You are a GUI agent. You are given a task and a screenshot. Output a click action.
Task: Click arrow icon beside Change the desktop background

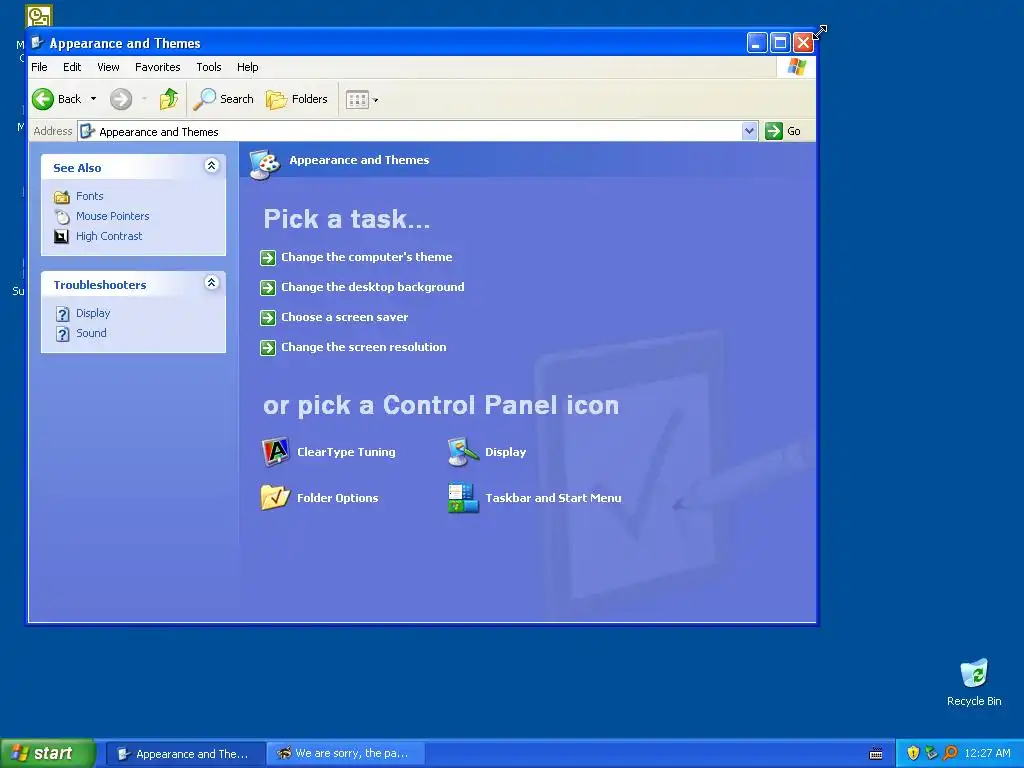pos(268,288)
